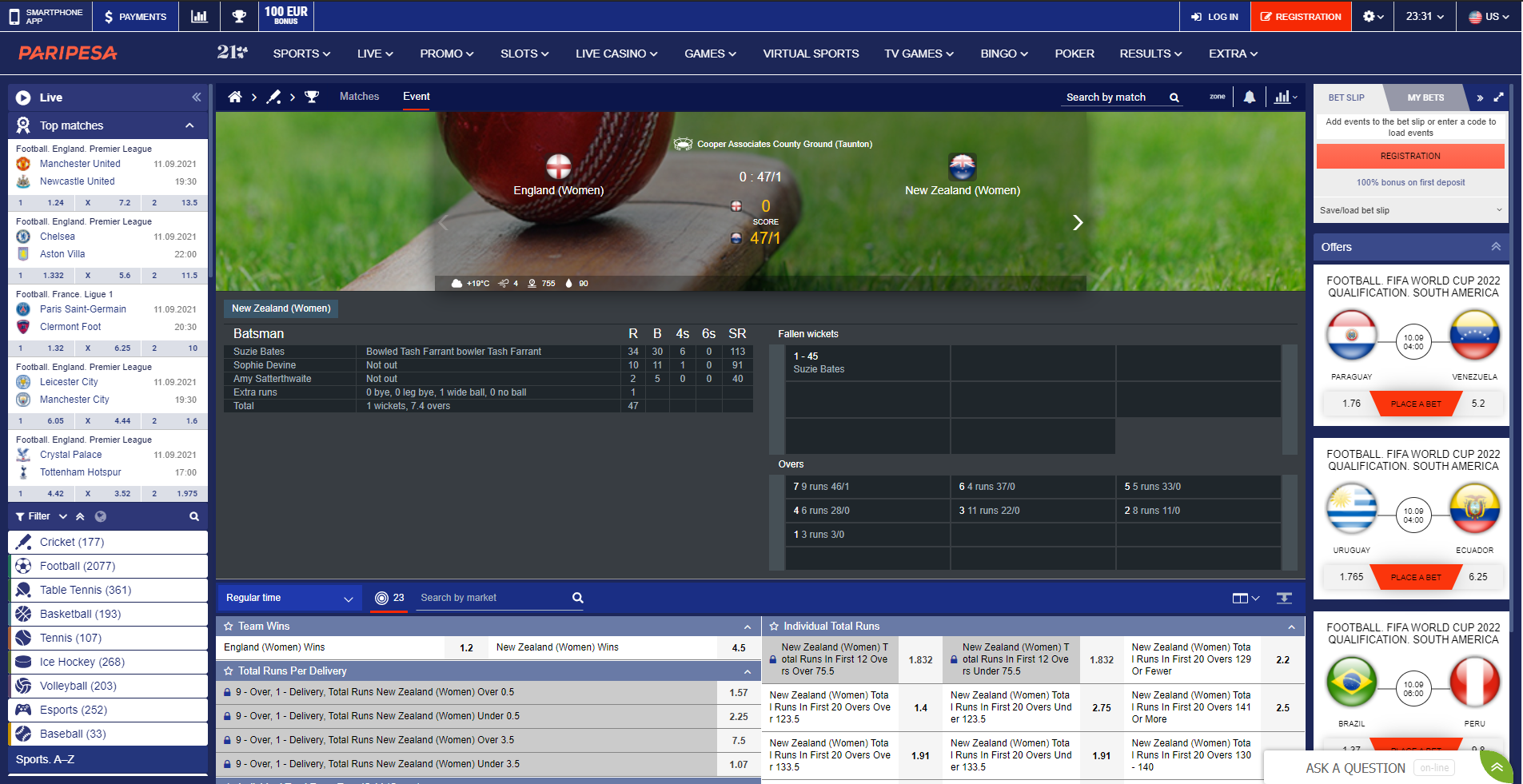Screen dimensions: 1523x784
Task: Click REGISTRATION button in the bet slip
Action: (1410, 156)
